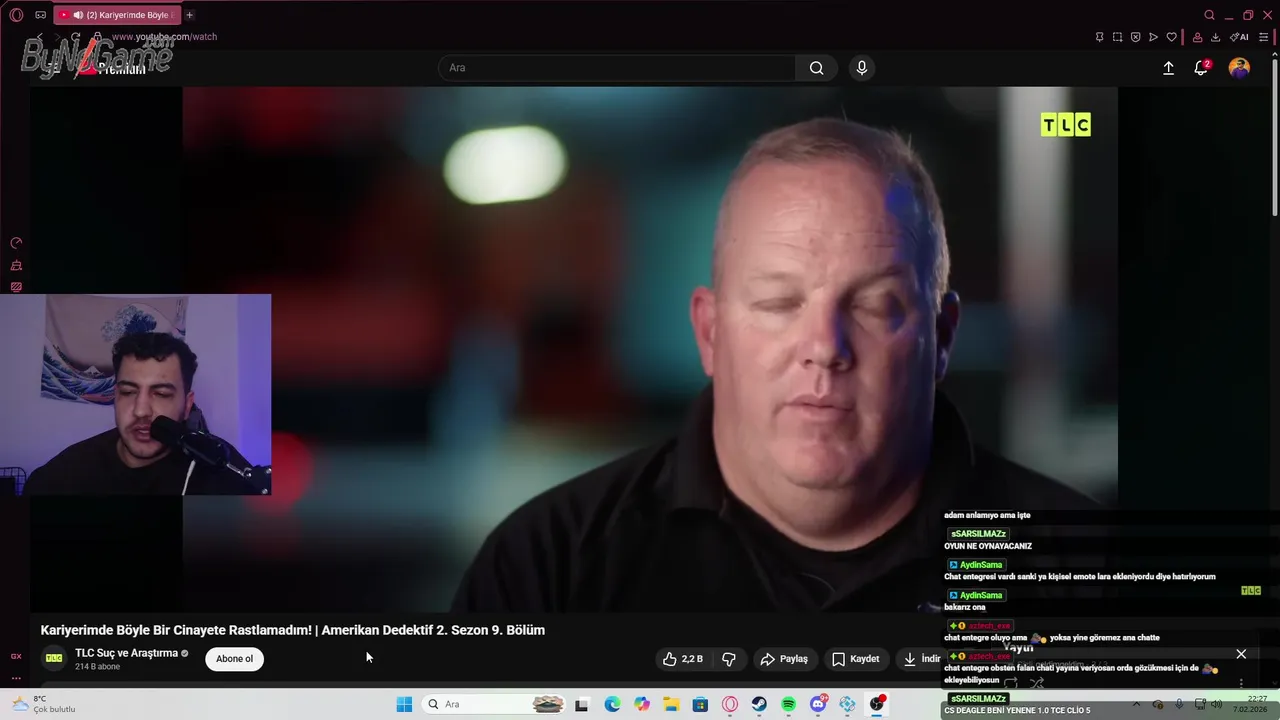Open Opera GX from taskbar

(x=730, y=704)
